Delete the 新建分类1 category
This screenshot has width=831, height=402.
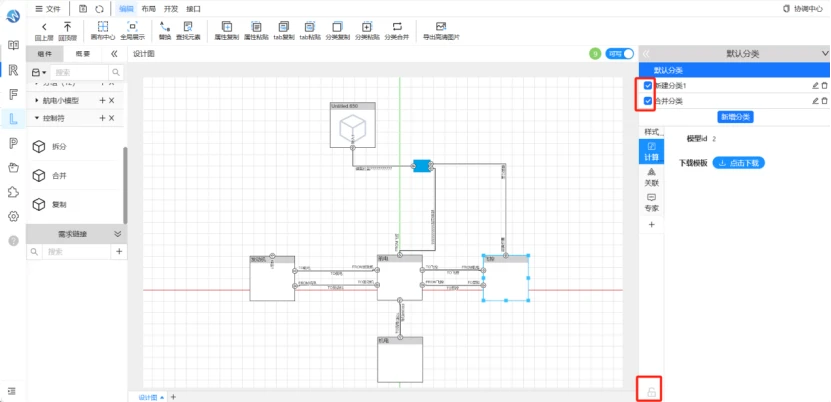coord(824,85)
